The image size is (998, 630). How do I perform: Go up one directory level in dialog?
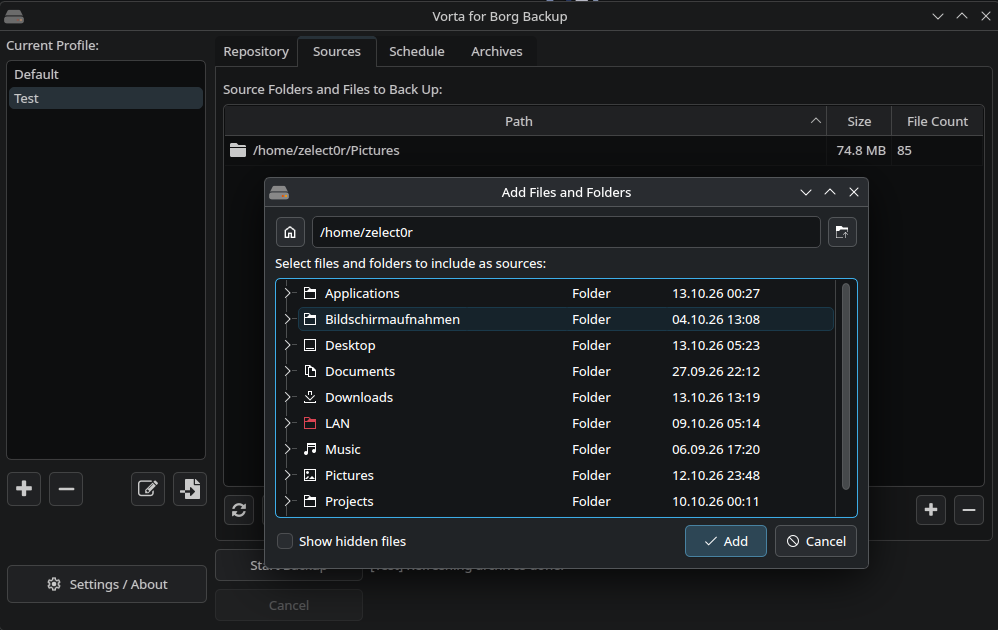842,232
